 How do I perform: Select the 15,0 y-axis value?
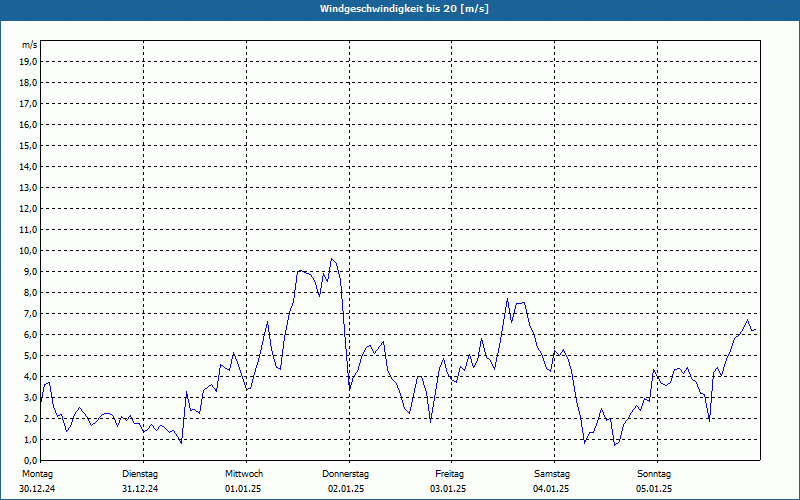click(x=28, y=145)
